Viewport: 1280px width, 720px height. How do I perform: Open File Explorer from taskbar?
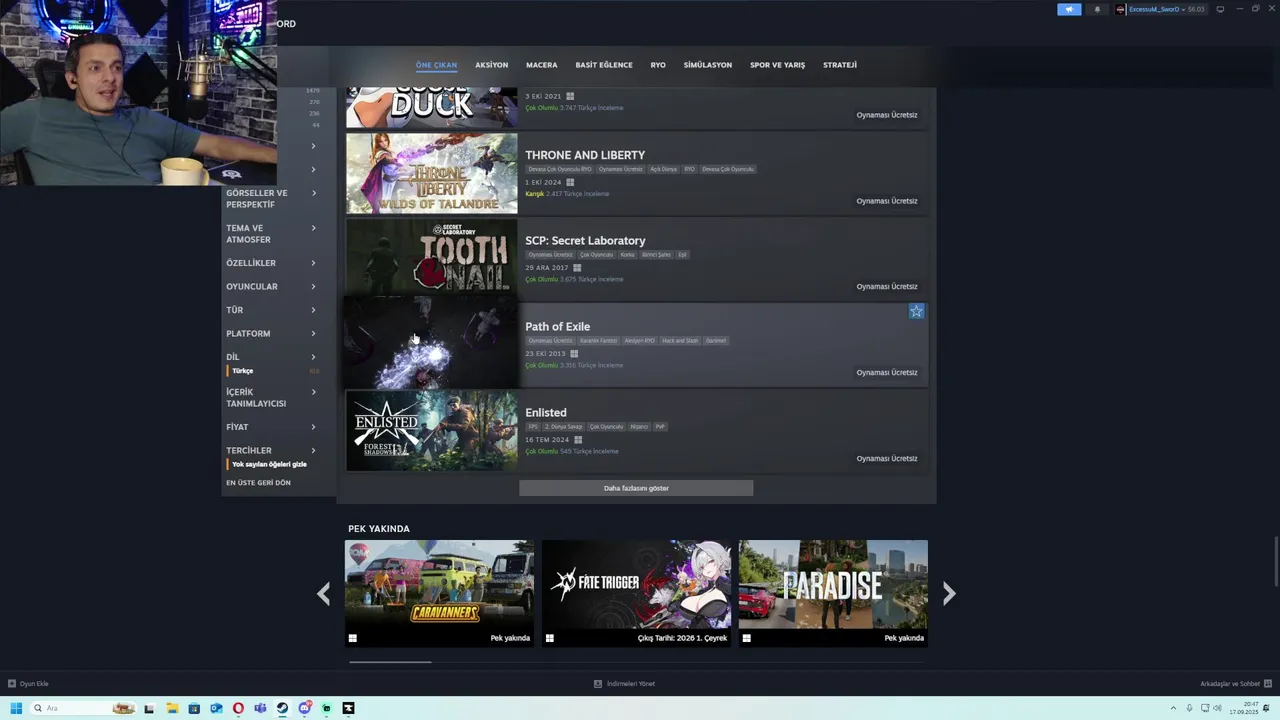(172, 708)
